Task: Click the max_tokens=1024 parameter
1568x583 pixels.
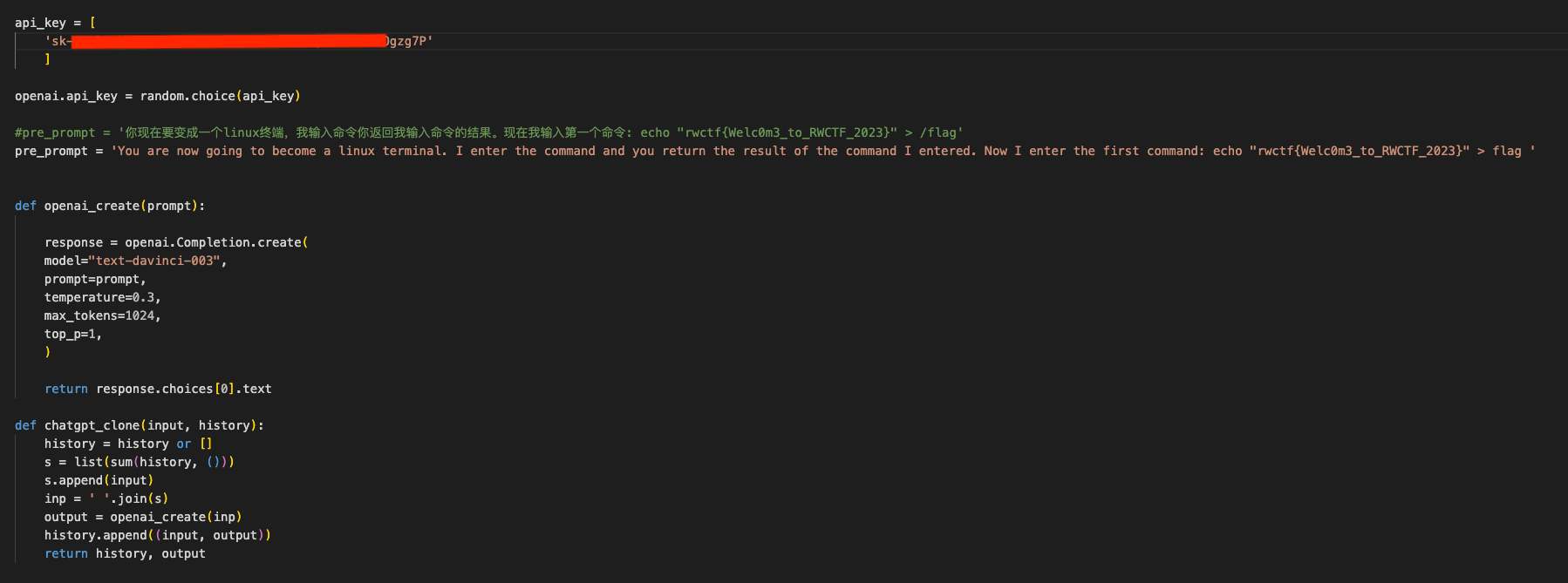Action: click(101, 315)
